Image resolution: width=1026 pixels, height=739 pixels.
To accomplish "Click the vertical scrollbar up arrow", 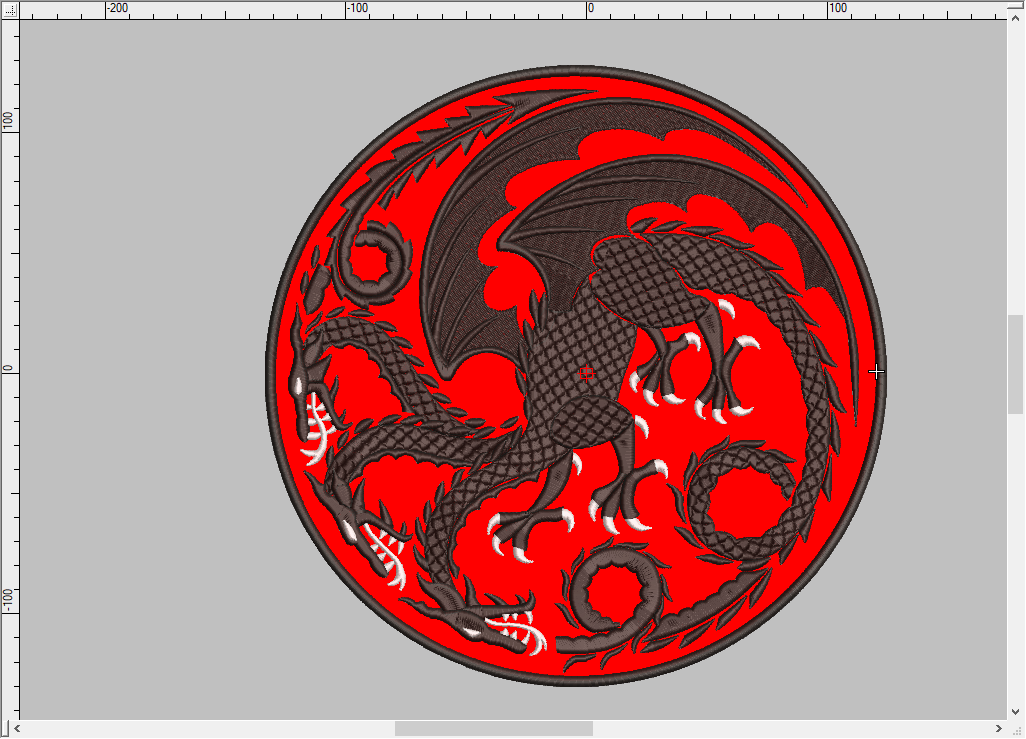I will pyautogui.click(x=1016, y=18).
